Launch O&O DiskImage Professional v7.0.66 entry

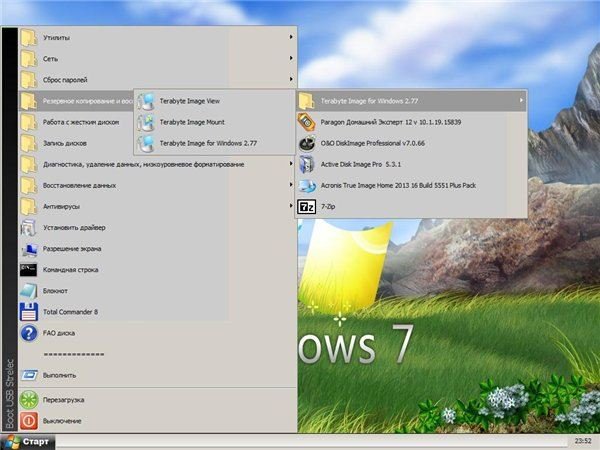(411, 143)
